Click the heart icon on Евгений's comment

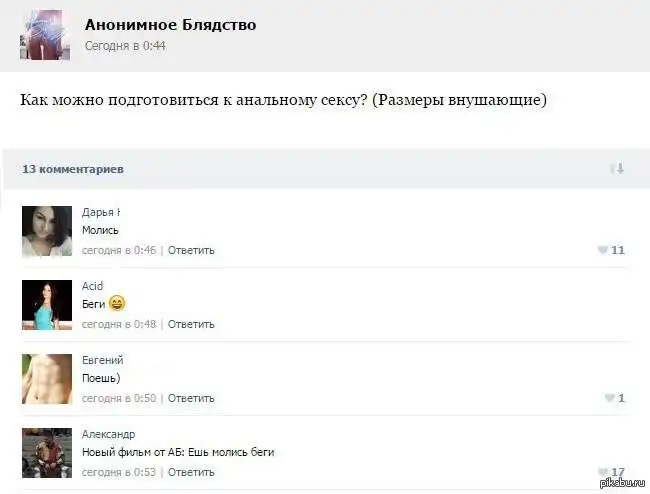pyautogui.click(x=609, y=398)
